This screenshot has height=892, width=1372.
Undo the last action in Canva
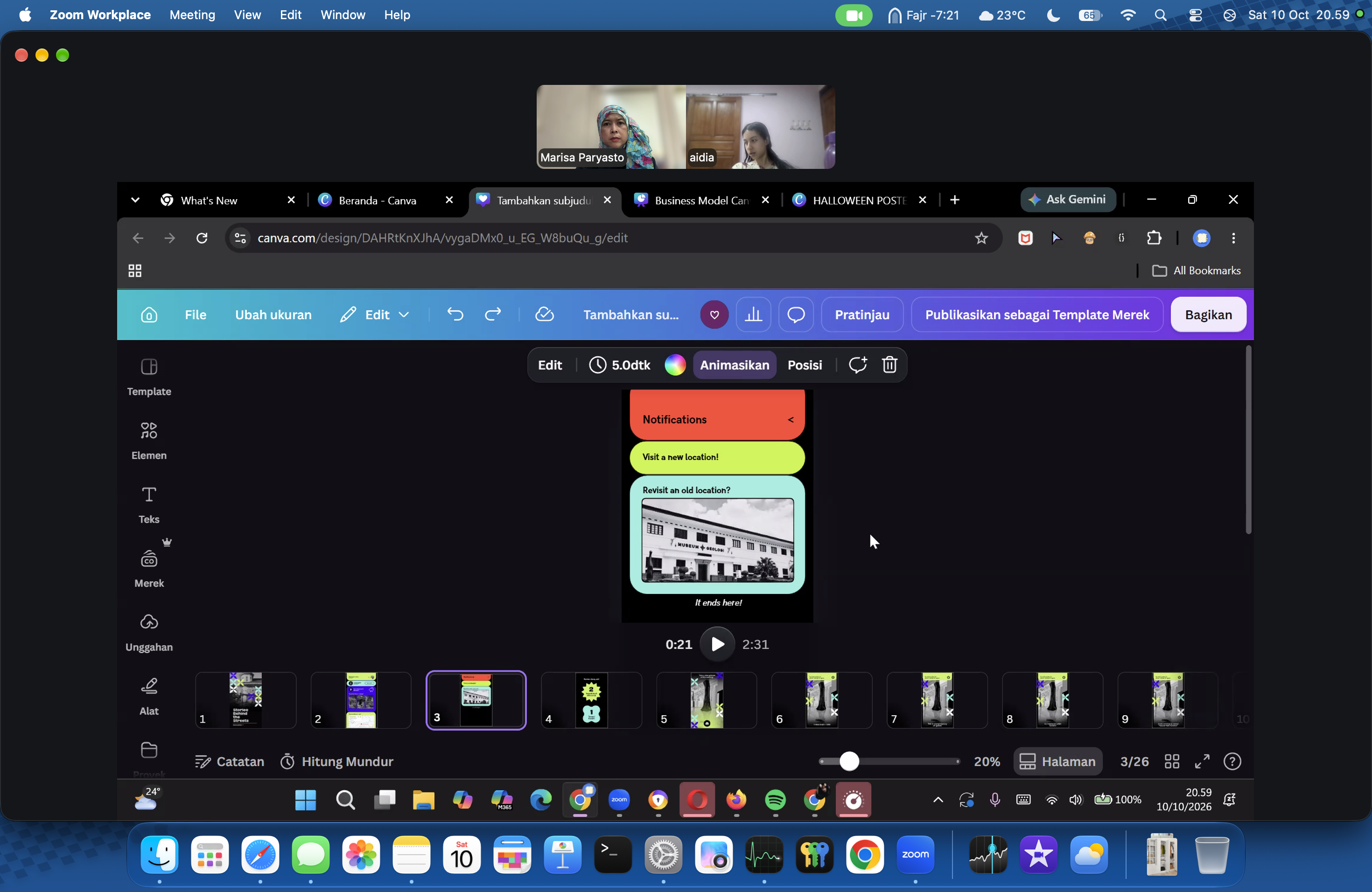pos(455,314)
